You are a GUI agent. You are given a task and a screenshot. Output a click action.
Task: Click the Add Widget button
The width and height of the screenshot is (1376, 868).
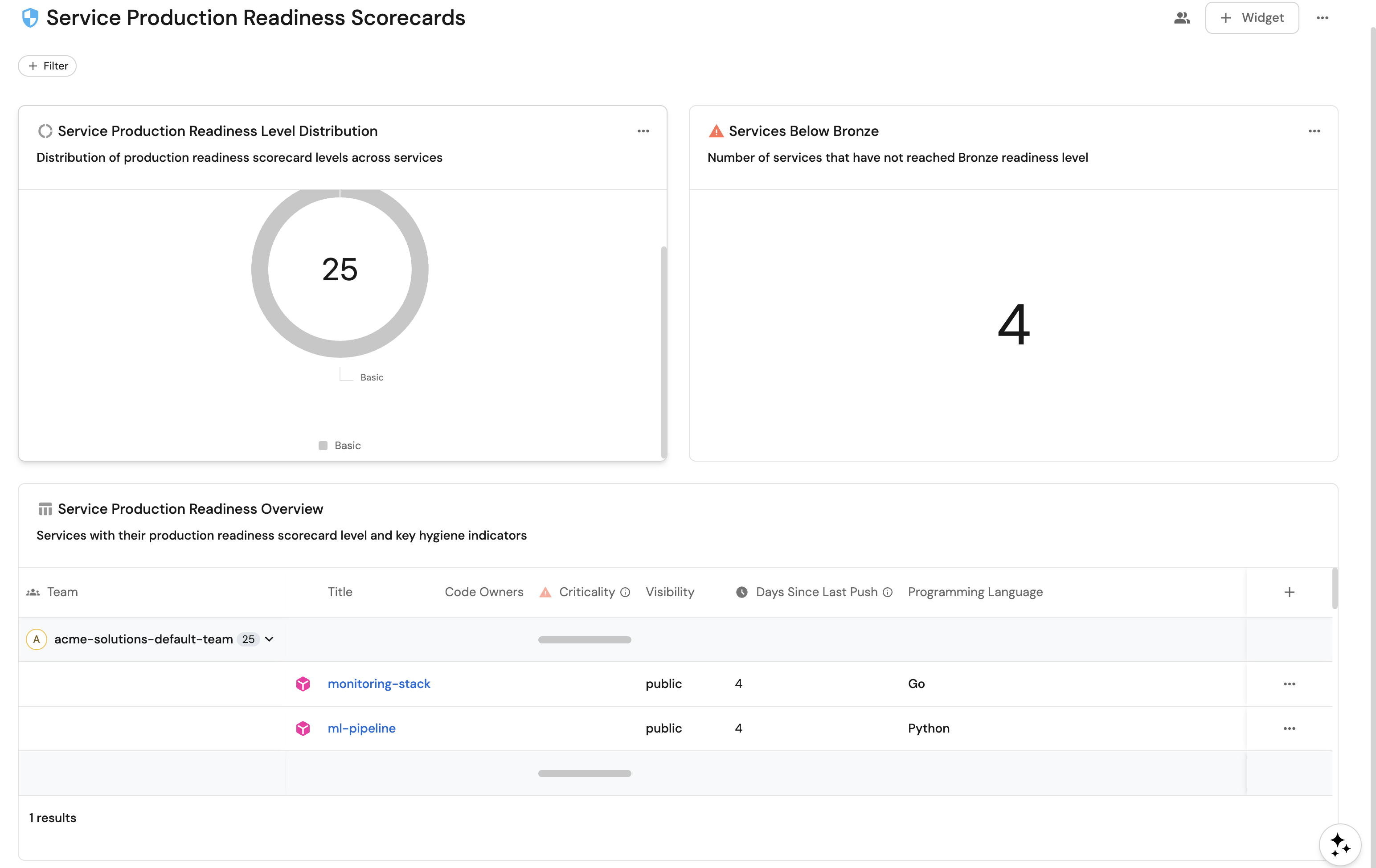tap(1251, 18)
